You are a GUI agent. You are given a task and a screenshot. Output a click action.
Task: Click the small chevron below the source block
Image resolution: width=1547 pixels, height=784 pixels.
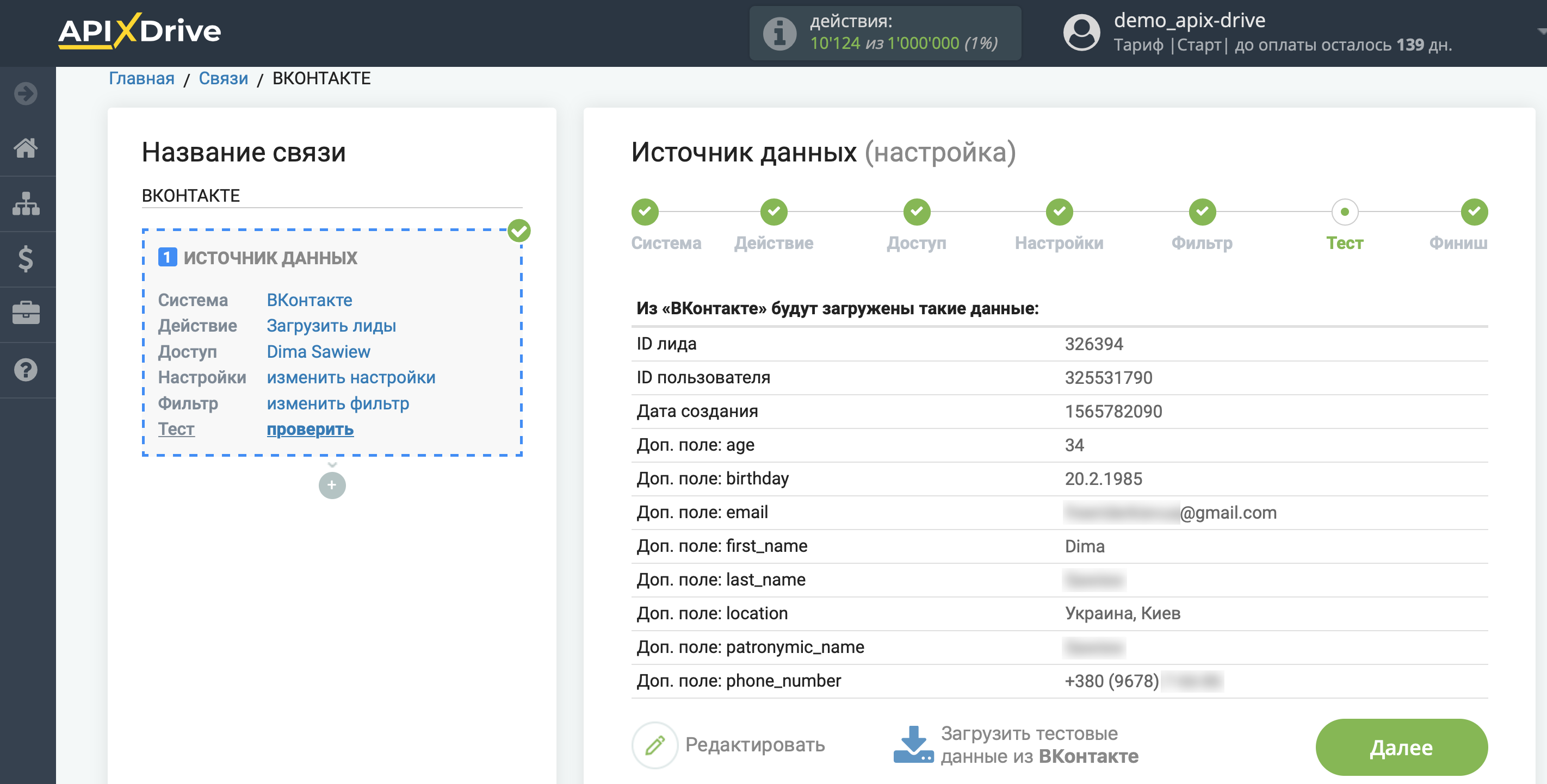click(x=332, y=465)
